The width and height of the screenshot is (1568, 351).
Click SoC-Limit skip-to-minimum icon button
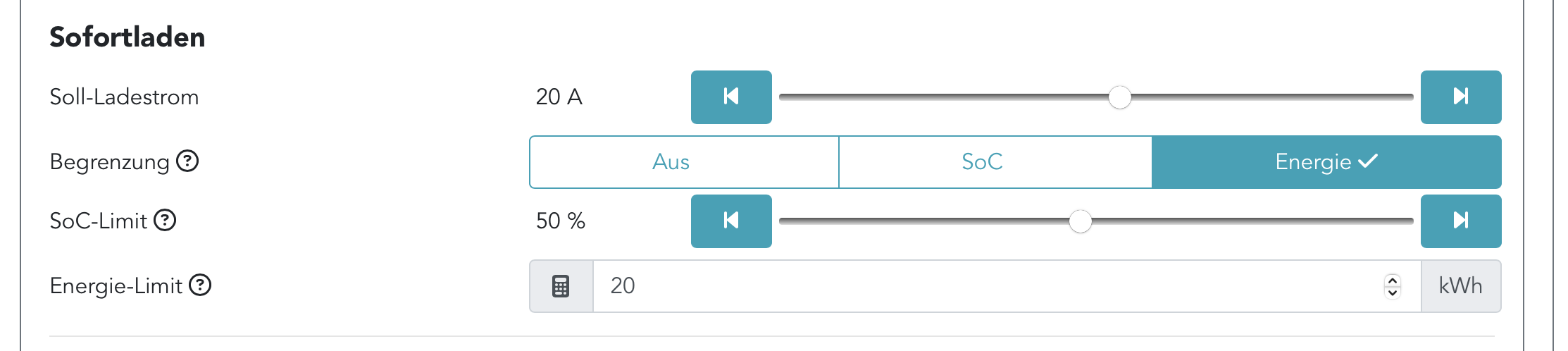tap(731, 221)
